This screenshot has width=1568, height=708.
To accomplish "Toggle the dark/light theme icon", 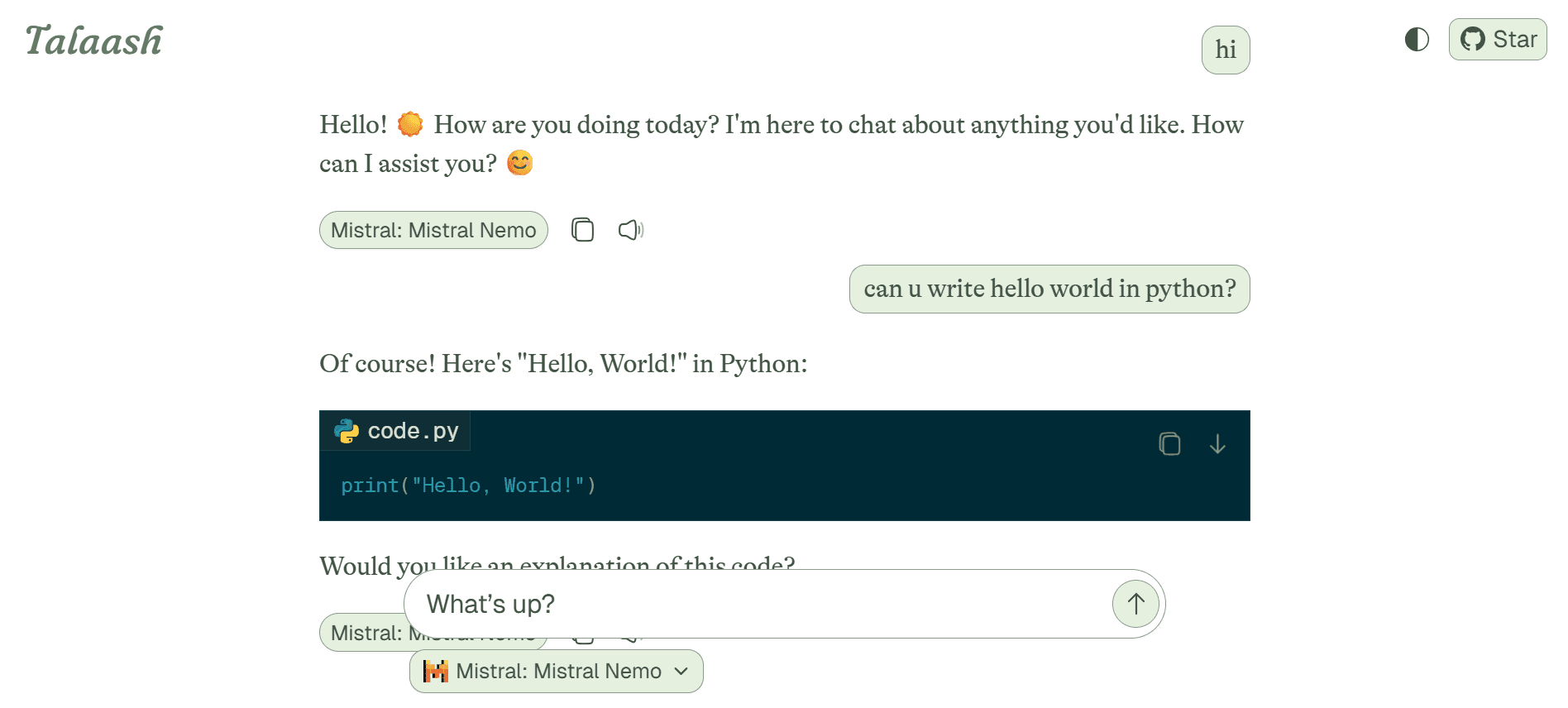I will pos(1417,40).
